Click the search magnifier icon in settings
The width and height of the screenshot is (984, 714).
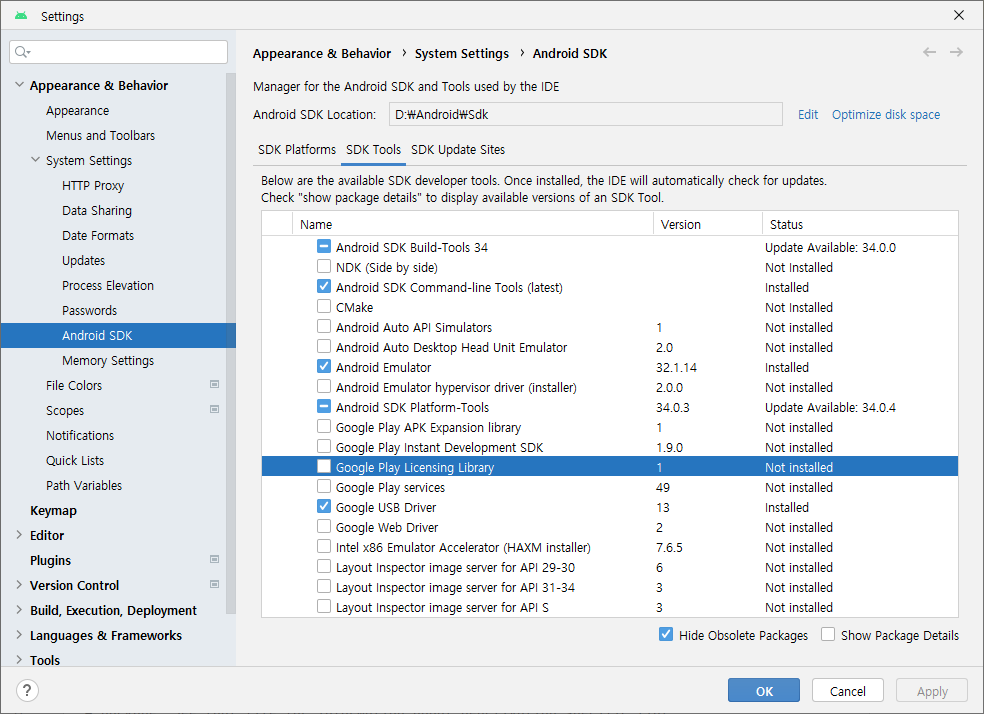23,52
